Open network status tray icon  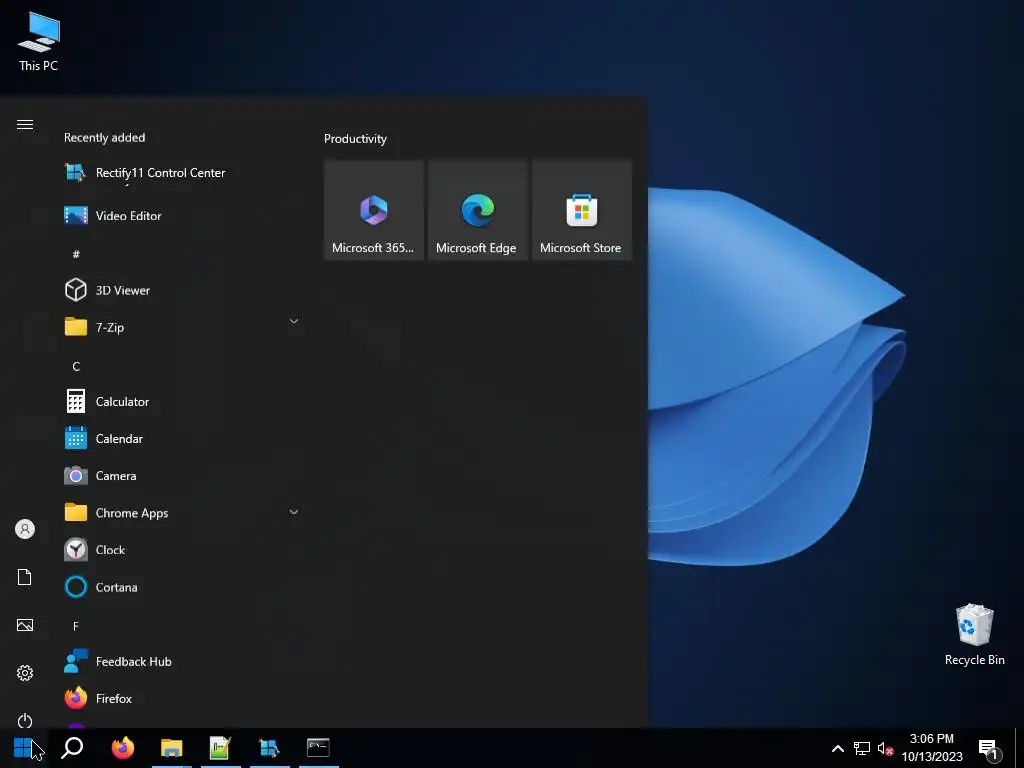(862, 748)
